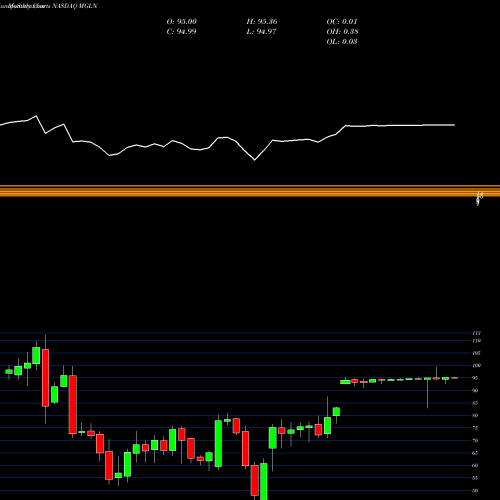Click the 60 price axis label
This screenshot has width=500, height=500.
[x=475, y=466]
